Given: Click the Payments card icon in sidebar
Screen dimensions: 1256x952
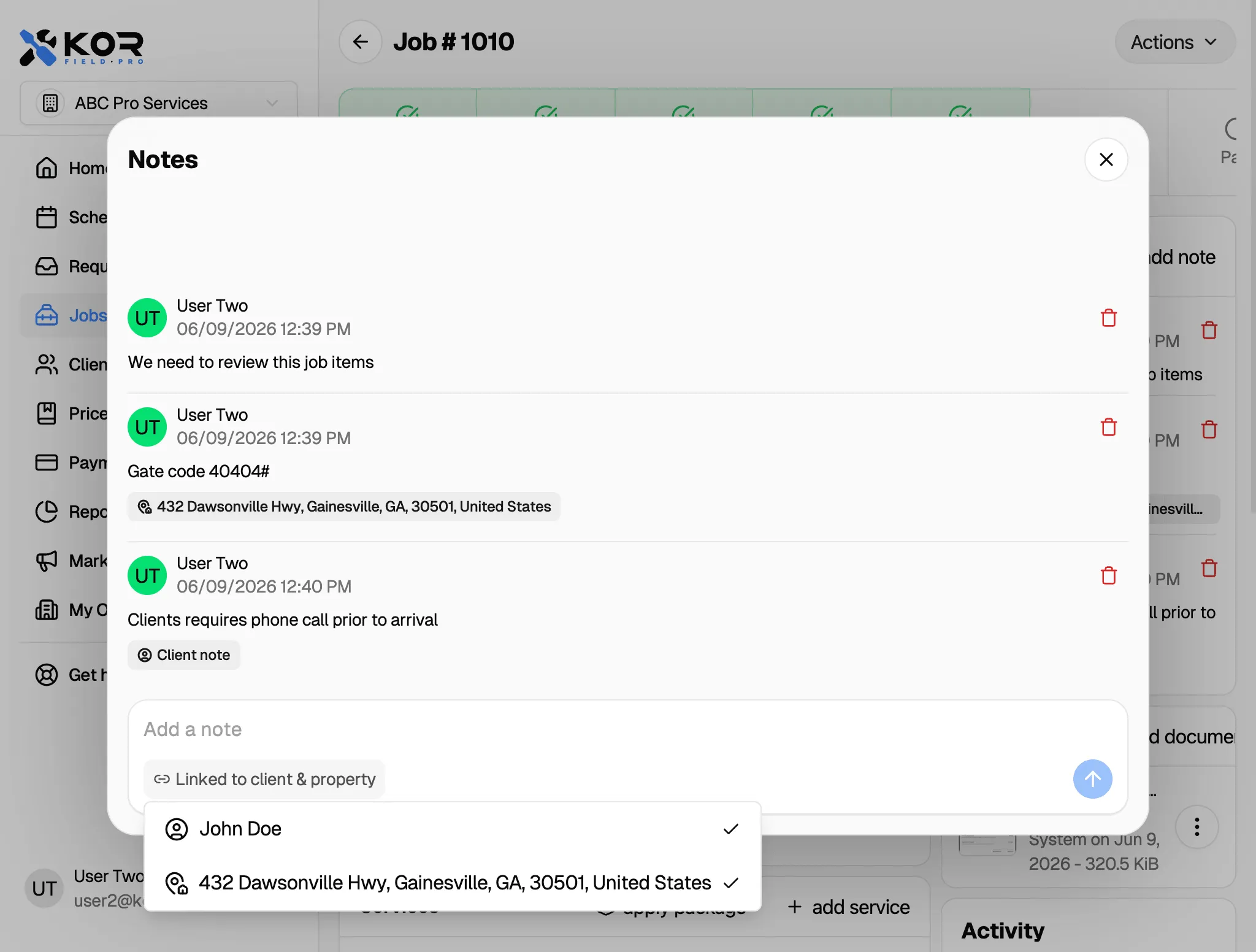Looking at the screenshot, I should pyautogui.click(x=47, y=463).
